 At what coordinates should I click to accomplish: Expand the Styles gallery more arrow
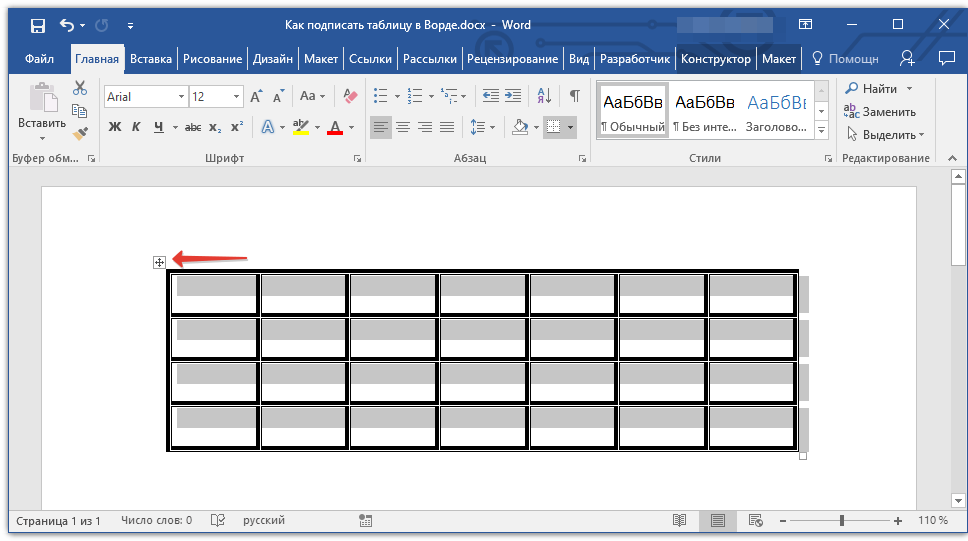[x=821, y=131]
